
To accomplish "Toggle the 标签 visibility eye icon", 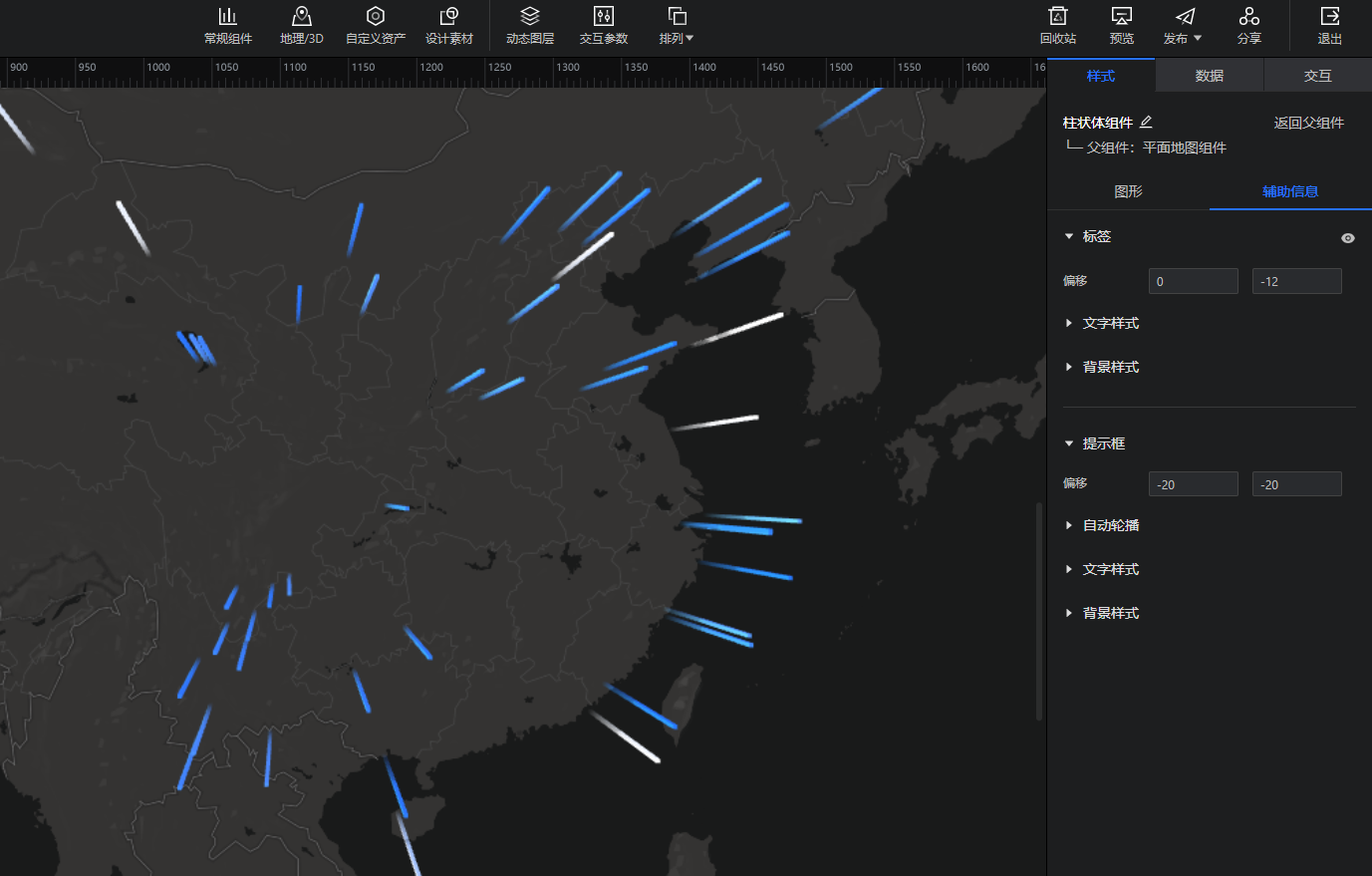I will click(1347, 238).
